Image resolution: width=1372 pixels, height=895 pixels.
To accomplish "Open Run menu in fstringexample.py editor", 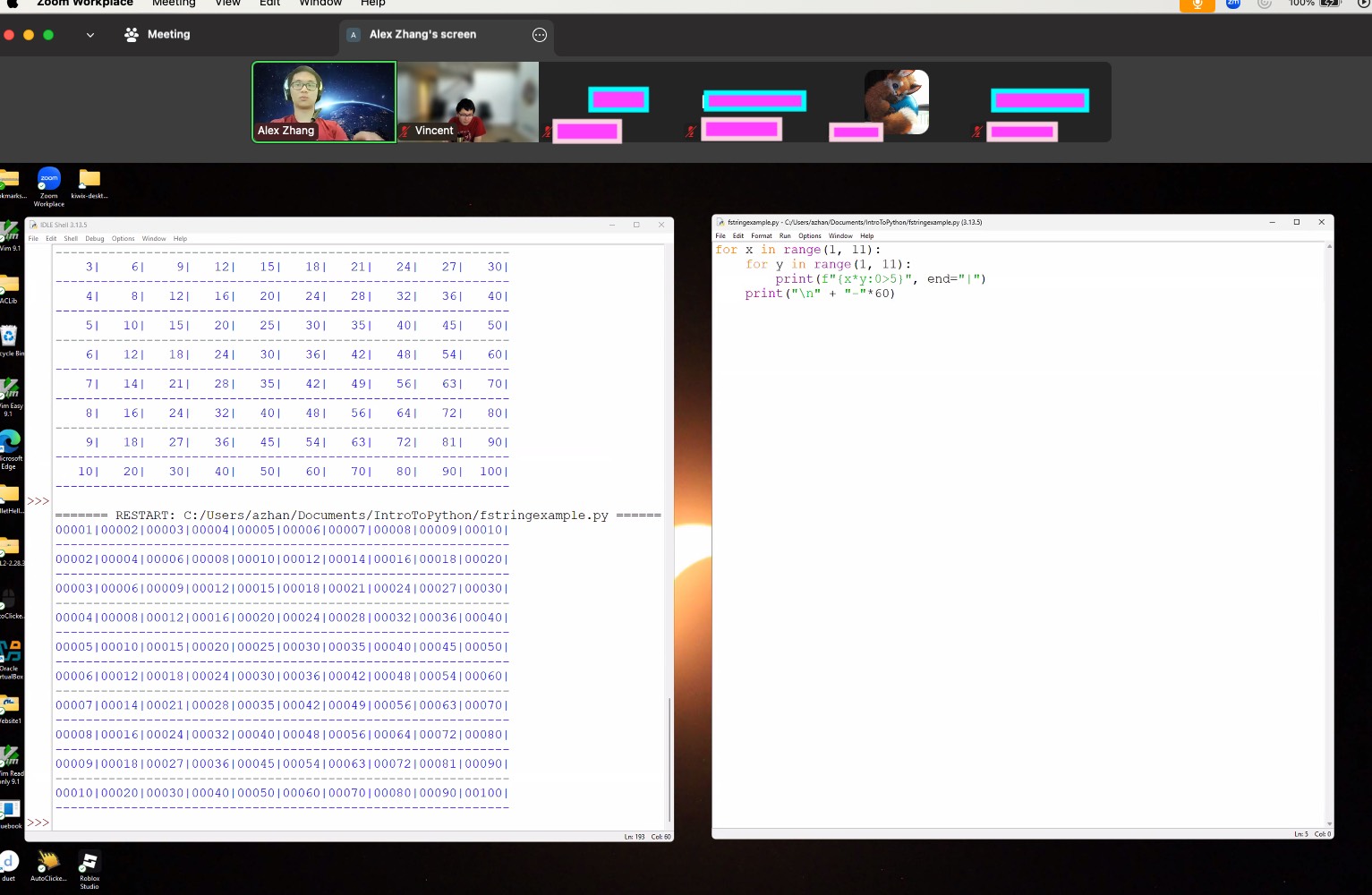I will coord(785,236).
